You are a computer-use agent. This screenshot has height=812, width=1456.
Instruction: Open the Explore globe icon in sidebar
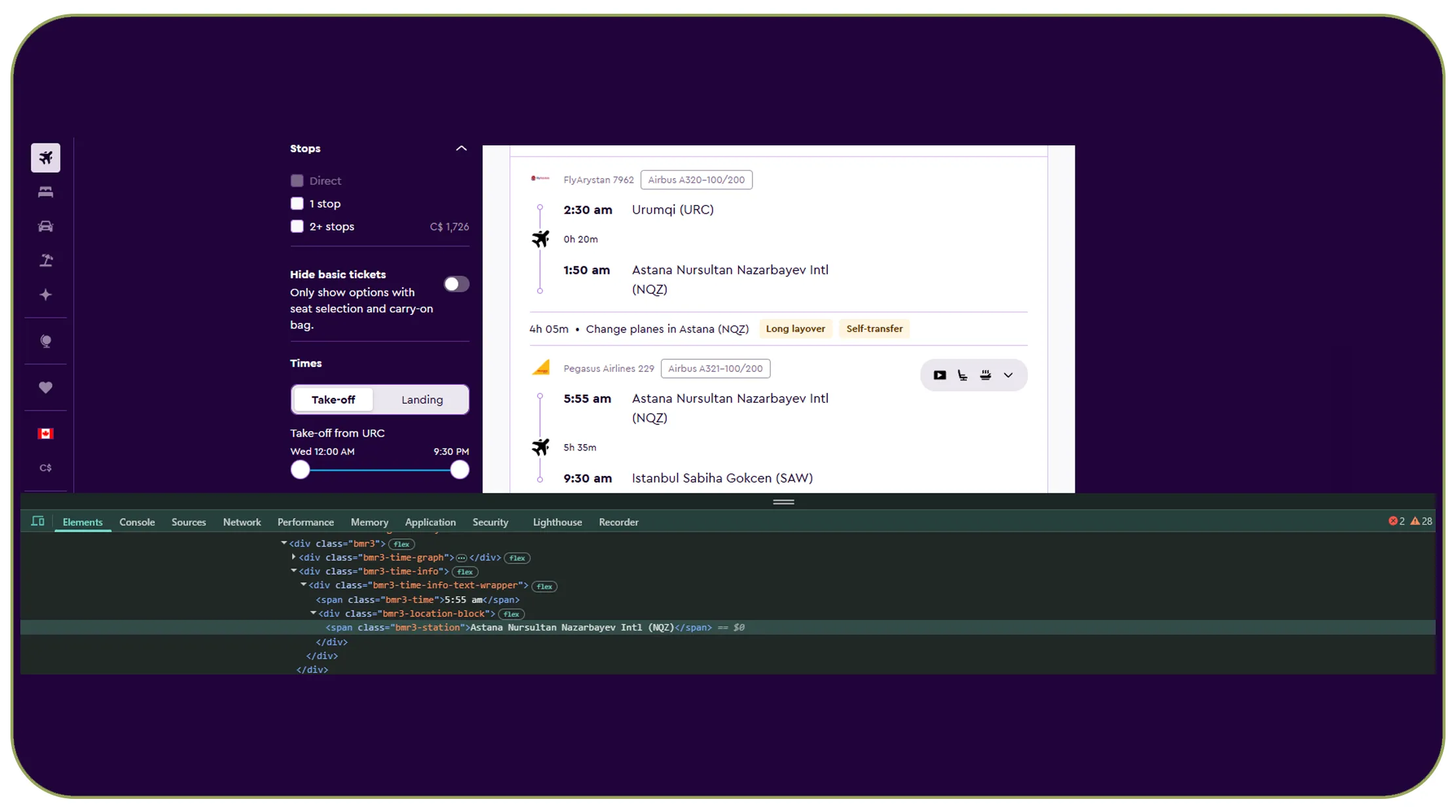tap(45, 341)
